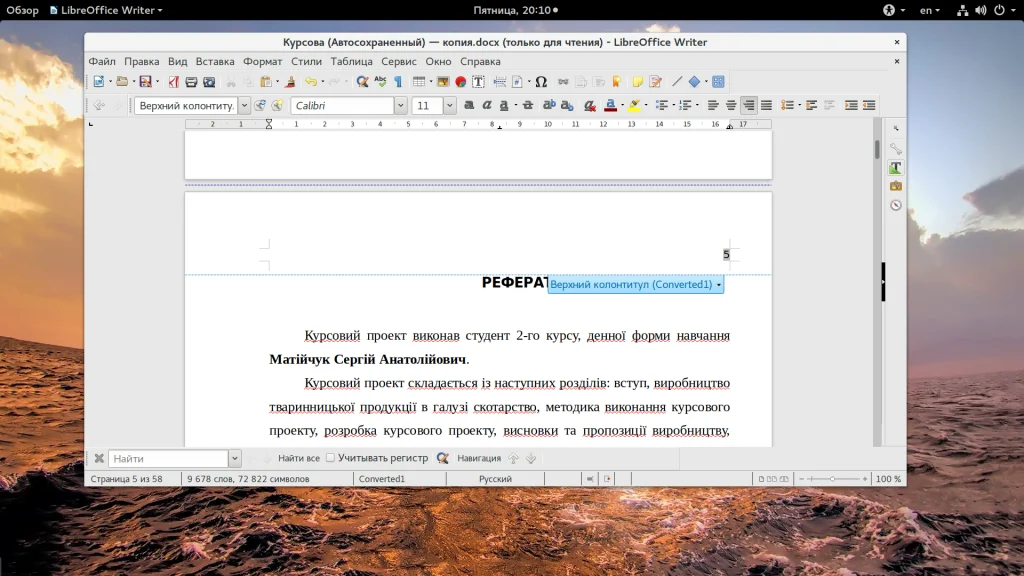The image size is (1024, 576).
Task: Open the font size dropdown list
Action: tap(449, 105)
